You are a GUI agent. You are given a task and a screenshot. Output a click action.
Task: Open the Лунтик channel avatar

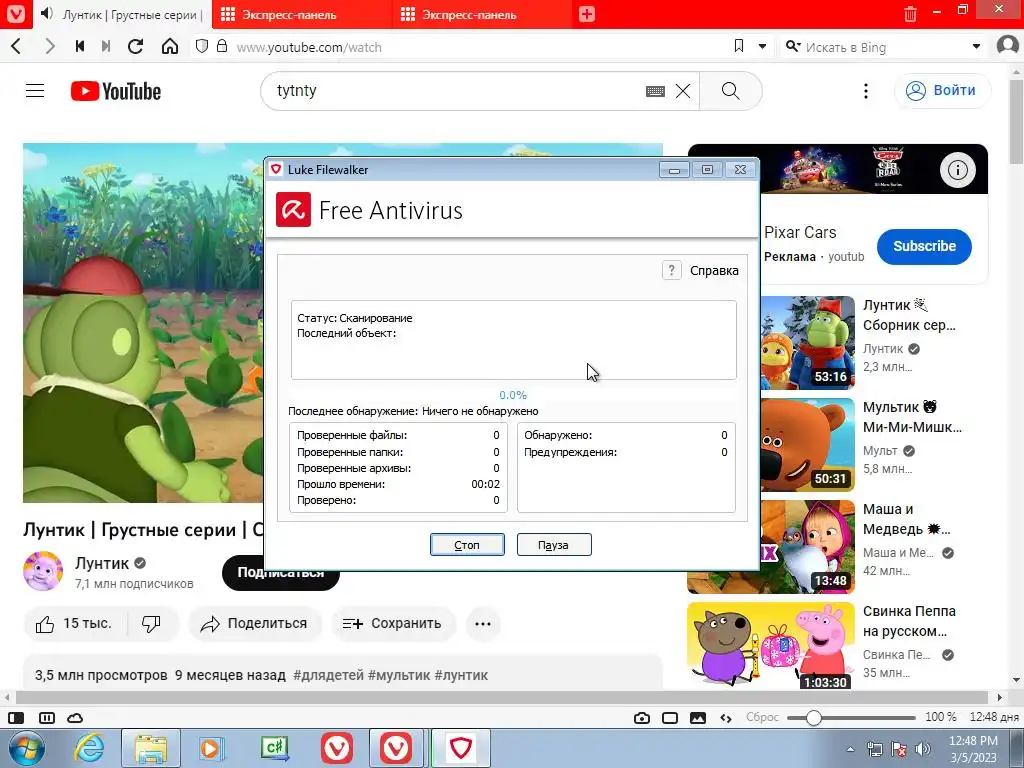click(x=43, y=571)
